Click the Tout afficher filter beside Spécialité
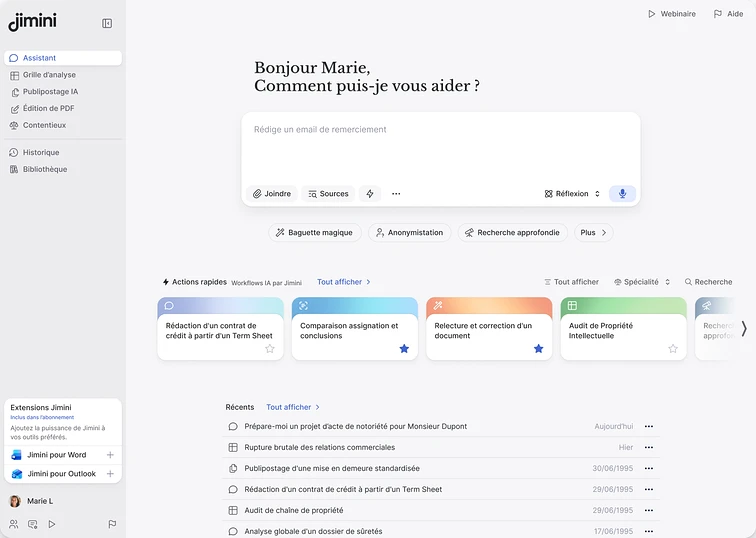 coord(572,282)
